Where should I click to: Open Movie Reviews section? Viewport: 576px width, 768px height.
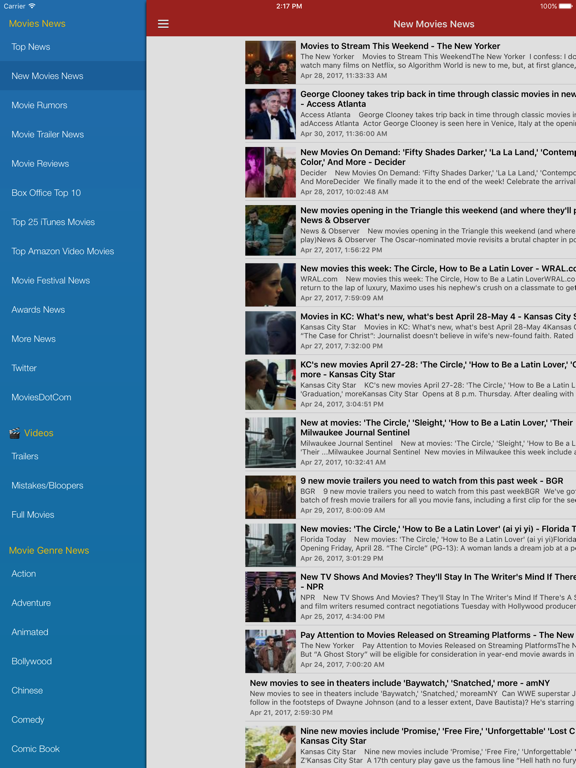(x=73, y=164)
